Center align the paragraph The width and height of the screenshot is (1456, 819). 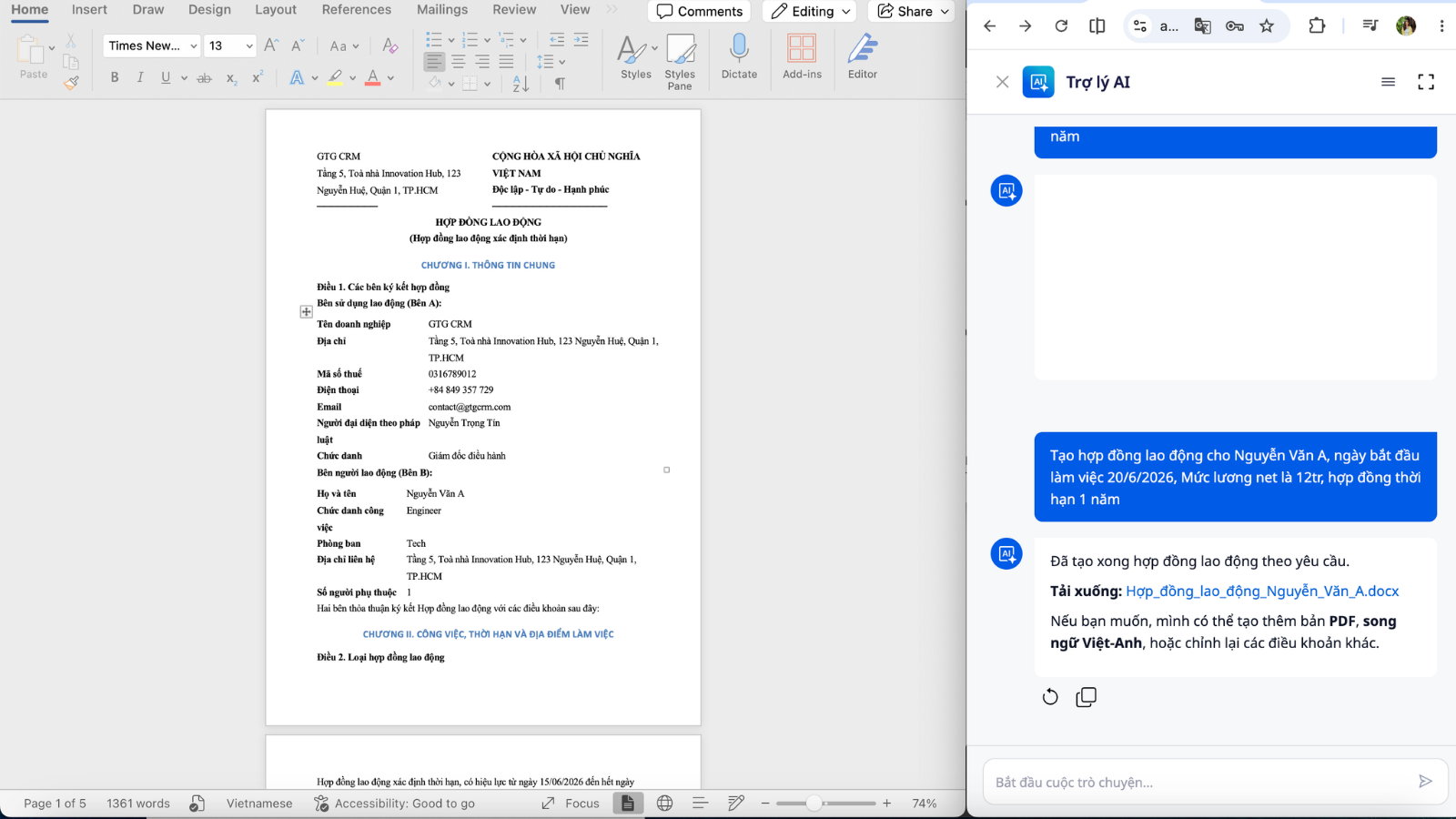pos(459,62)
